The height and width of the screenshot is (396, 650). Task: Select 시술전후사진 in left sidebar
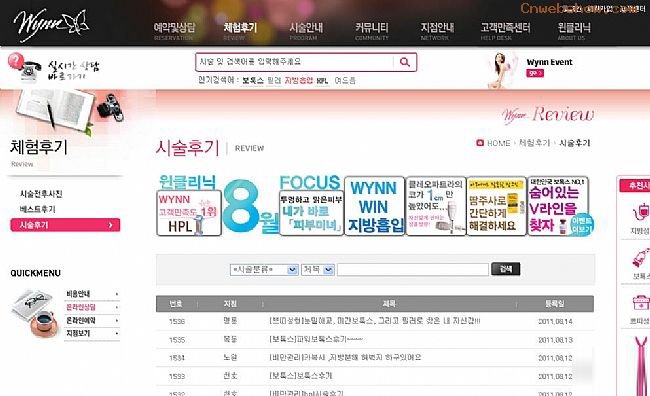click(41, 194)
